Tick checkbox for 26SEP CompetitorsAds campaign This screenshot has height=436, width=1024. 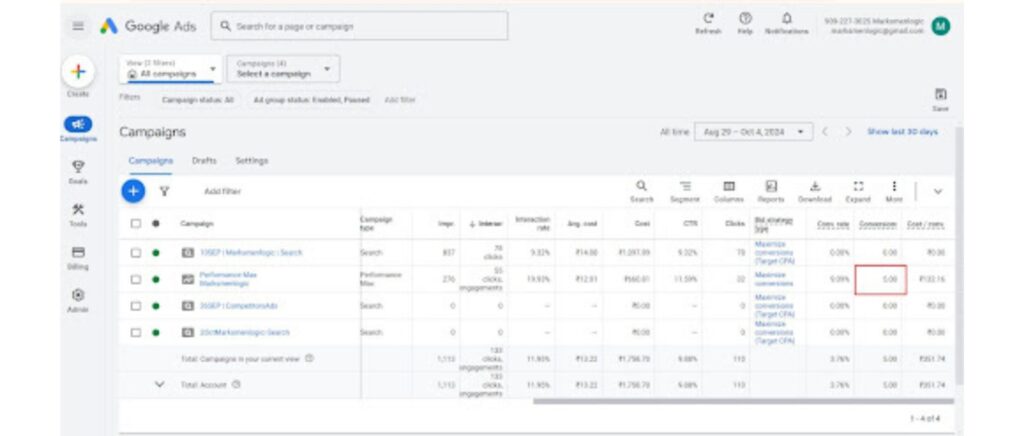[x=135, y=305]
